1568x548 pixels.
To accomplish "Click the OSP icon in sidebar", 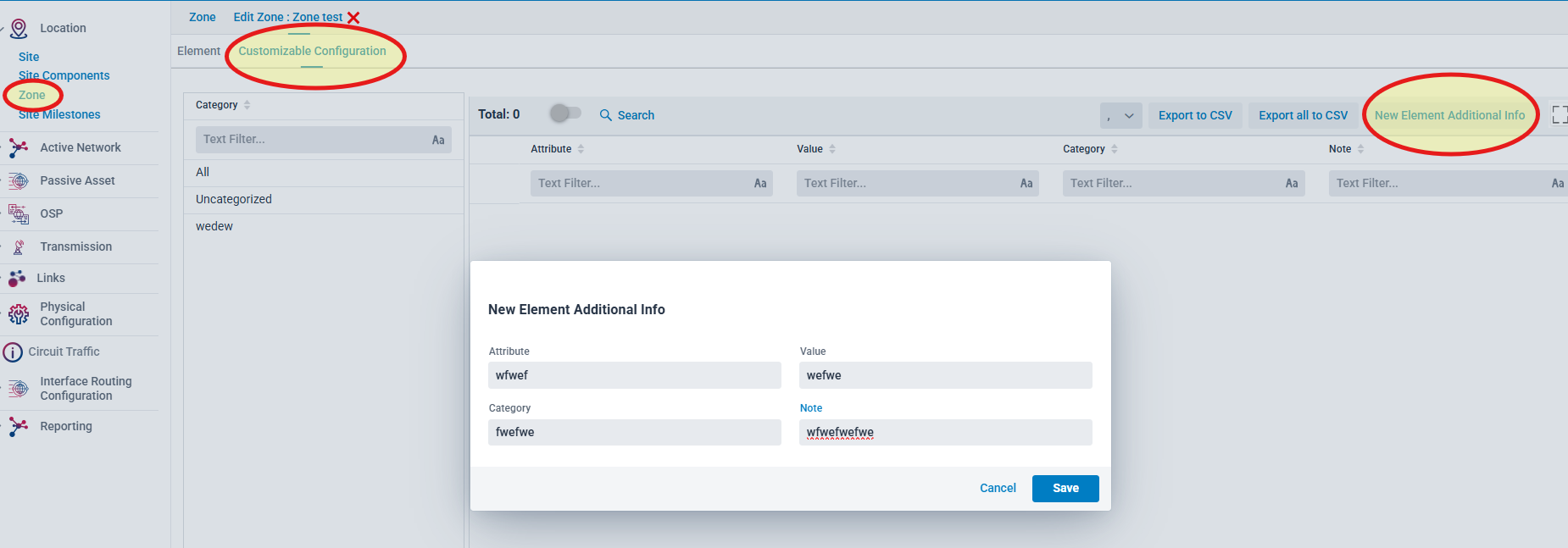I will (19, 214).
